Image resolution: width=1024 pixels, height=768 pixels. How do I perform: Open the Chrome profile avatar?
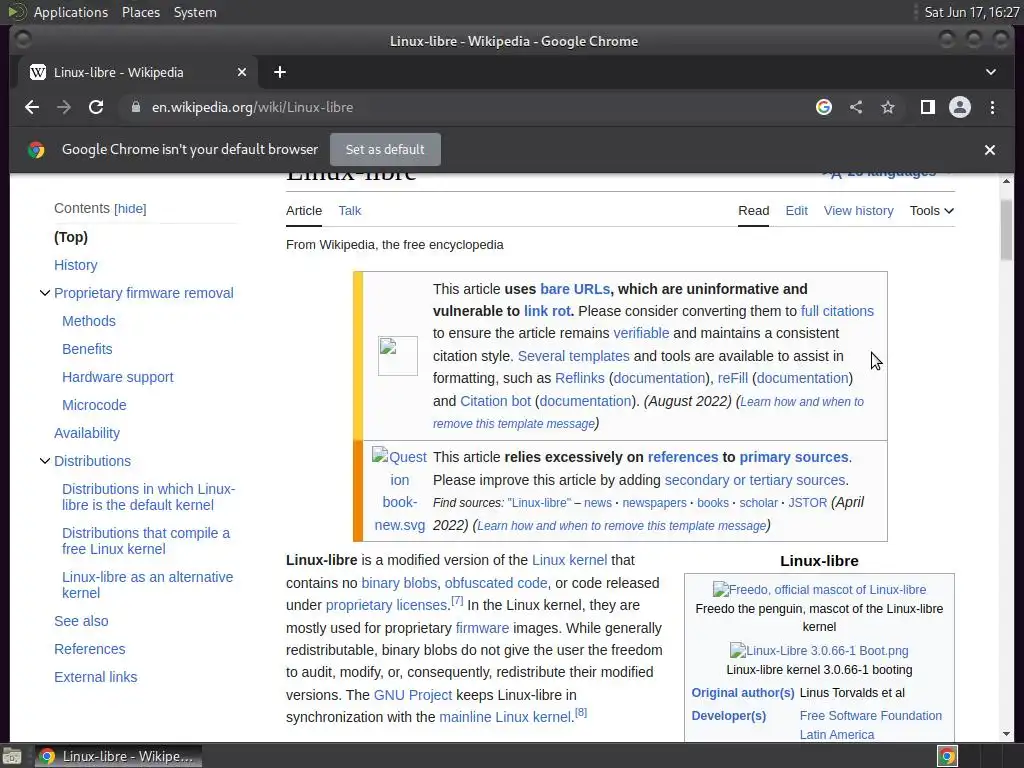click(x=959, y=107)
